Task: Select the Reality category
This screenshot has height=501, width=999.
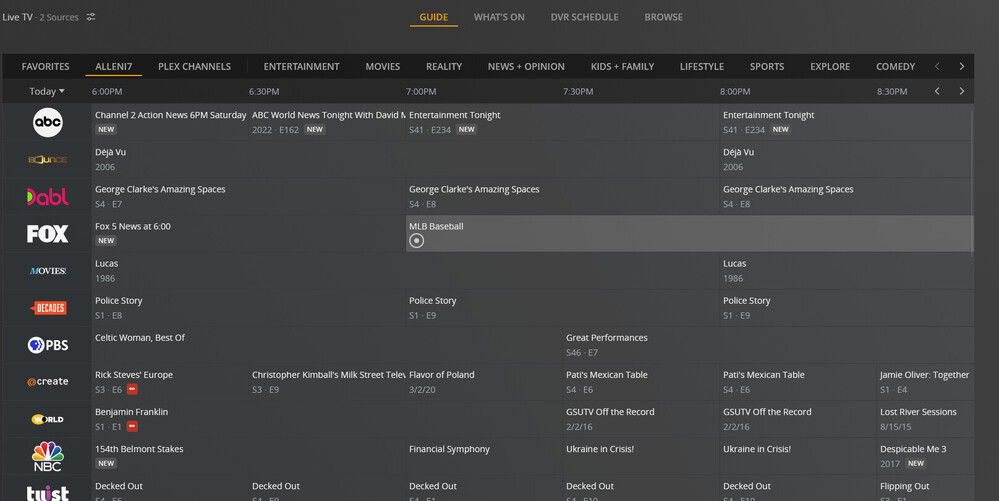Action: click(444, 66)
